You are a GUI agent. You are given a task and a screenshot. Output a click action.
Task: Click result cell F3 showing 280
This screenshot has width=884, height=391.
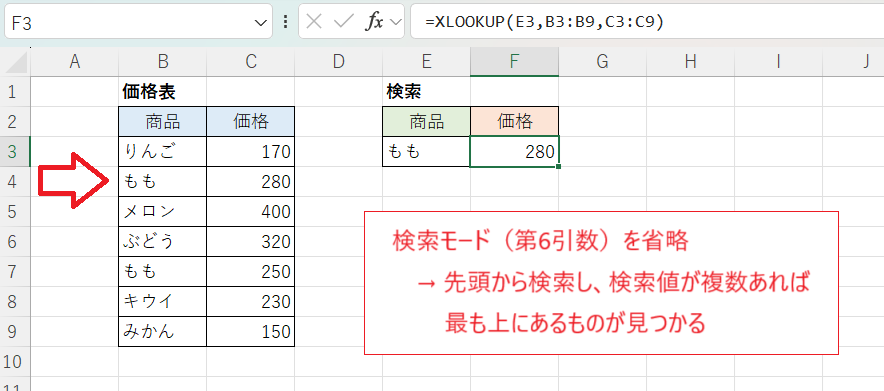click(514, 151)
